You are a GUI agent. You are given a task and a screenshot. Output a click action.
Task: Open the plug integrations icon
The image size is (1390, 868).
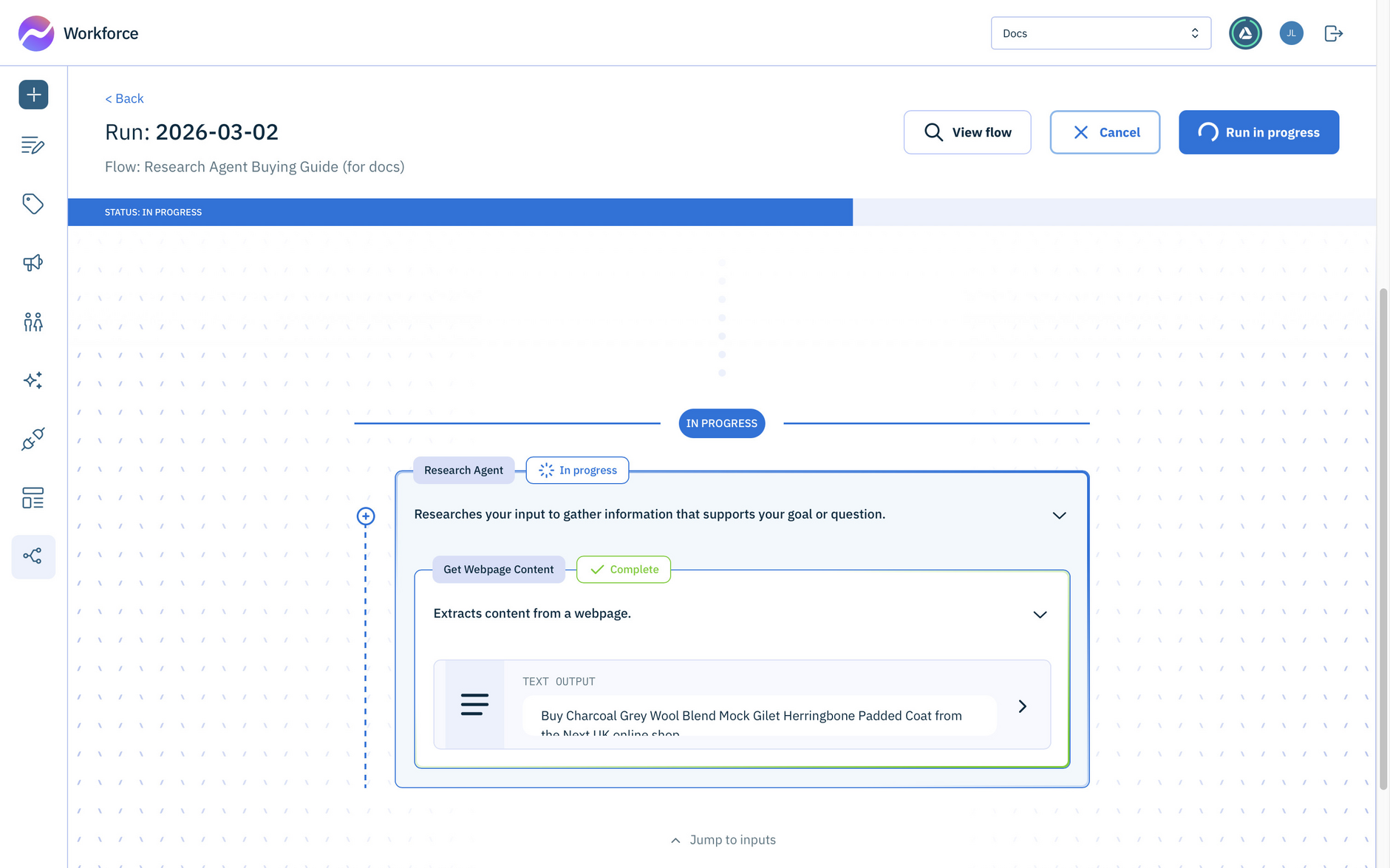33,439
